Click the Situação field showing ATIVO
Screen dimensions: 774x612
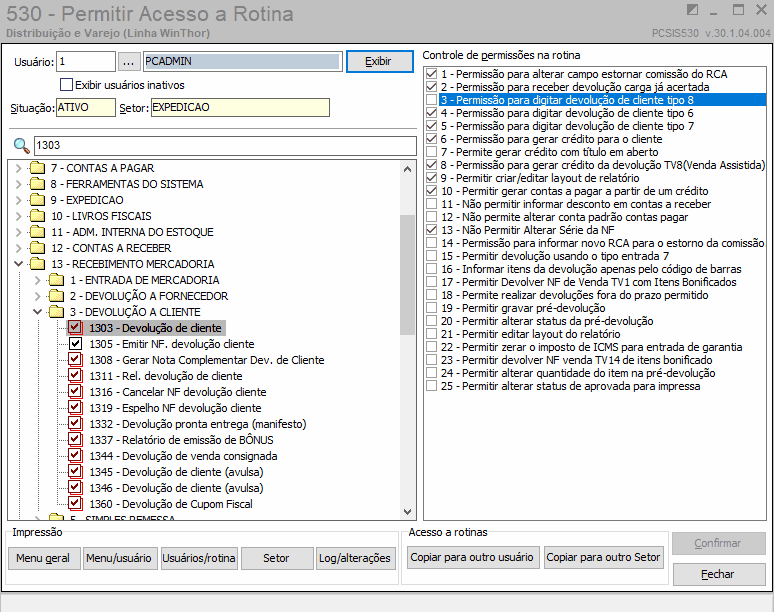point(85,108)
